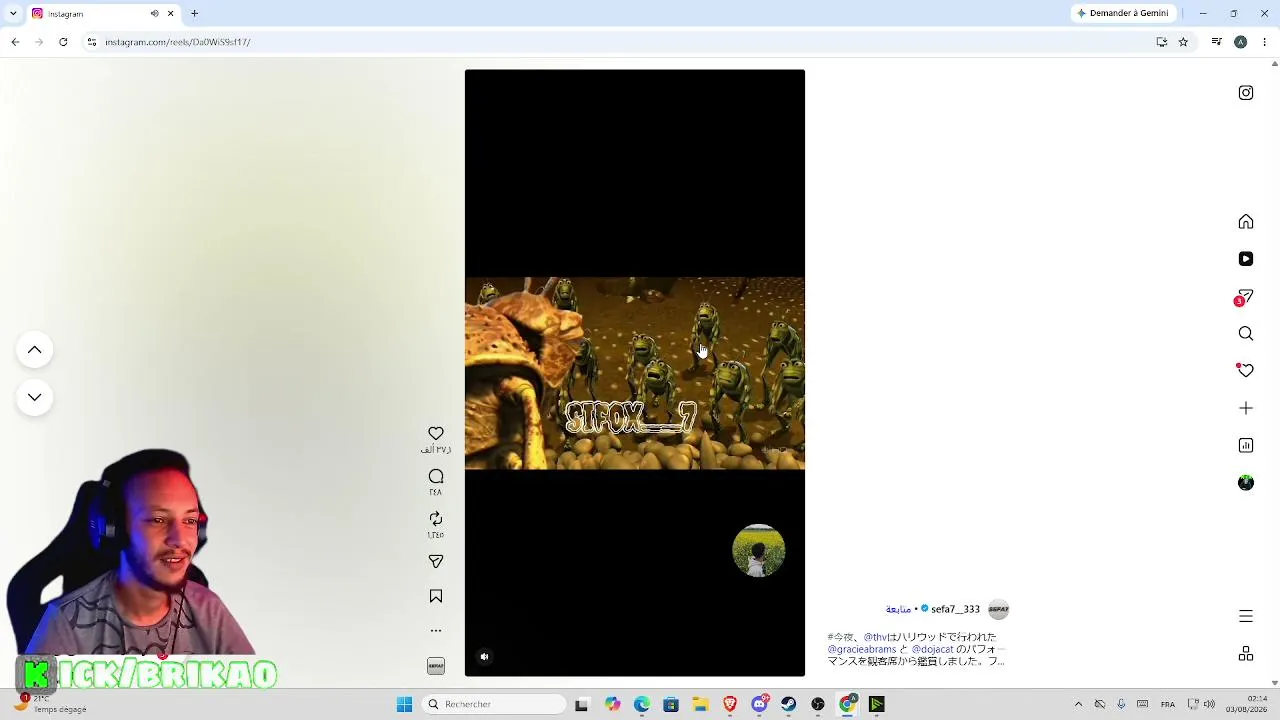Open the Windows Start menu
This screenshot has height=720, width=1280.
[405, 704]
